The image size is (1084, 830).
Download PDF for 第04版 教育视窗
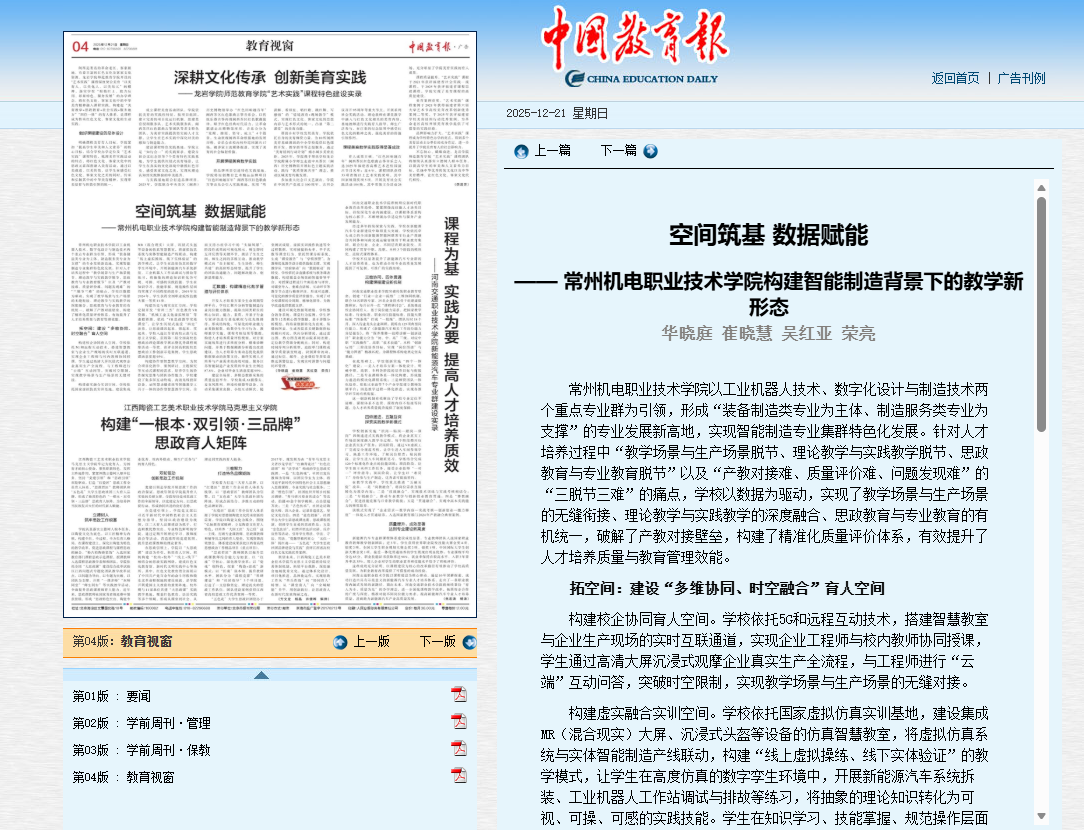pyautogui.click(x=459, y=776)
